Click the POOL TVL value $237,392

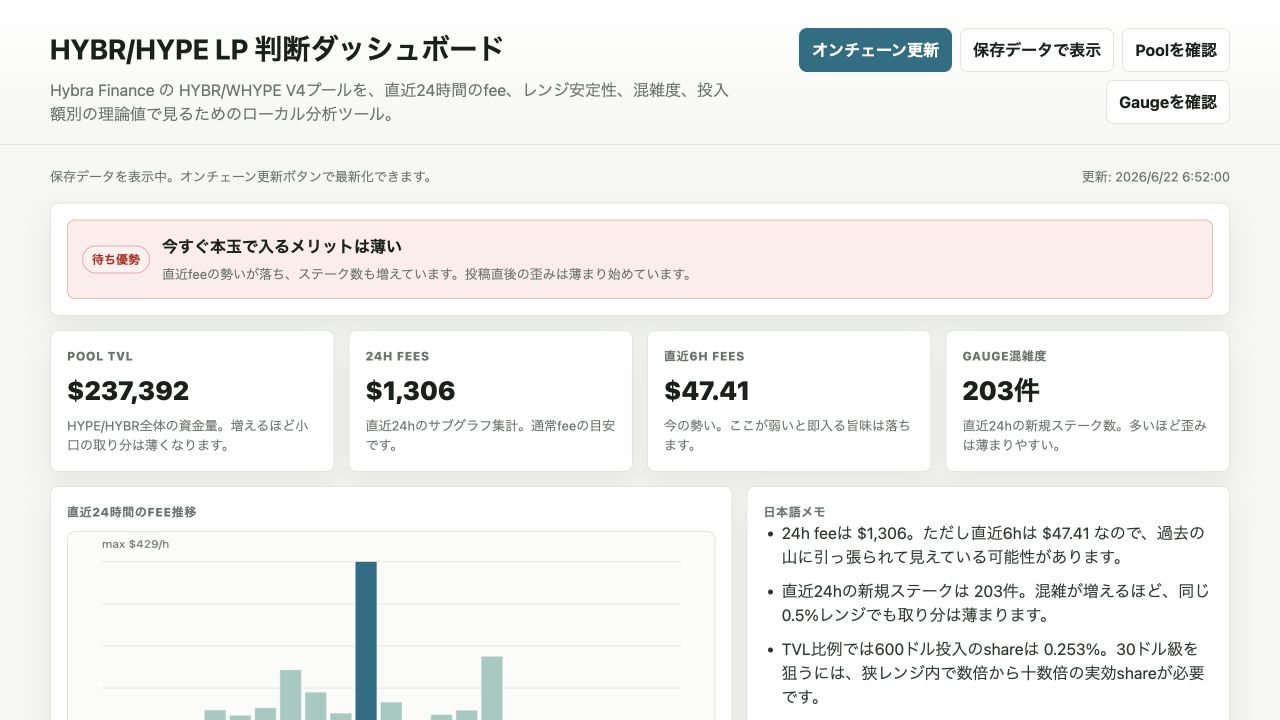point(128,390)
